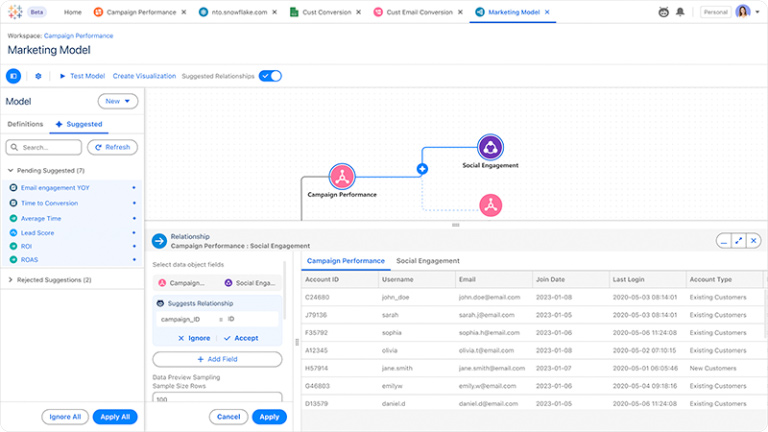Open the Definitions tab in Model panel

point(25,124)
